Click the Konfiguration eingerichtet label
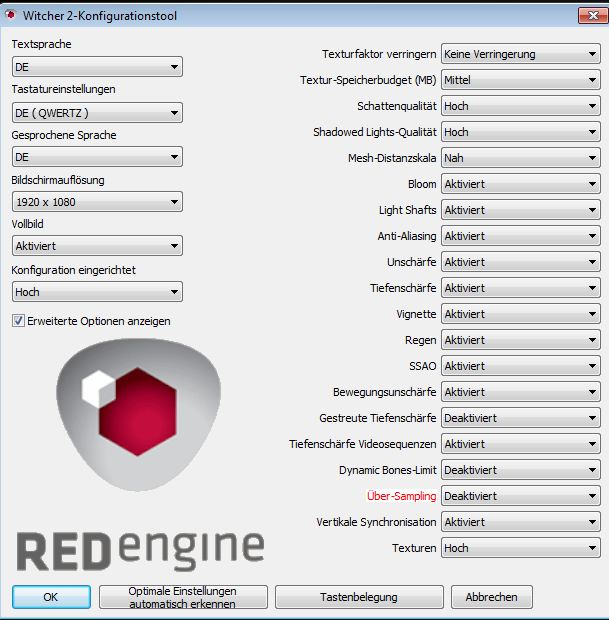Image resolution: width=609 pixels, height=620 pixels. [x=74, y=270]
